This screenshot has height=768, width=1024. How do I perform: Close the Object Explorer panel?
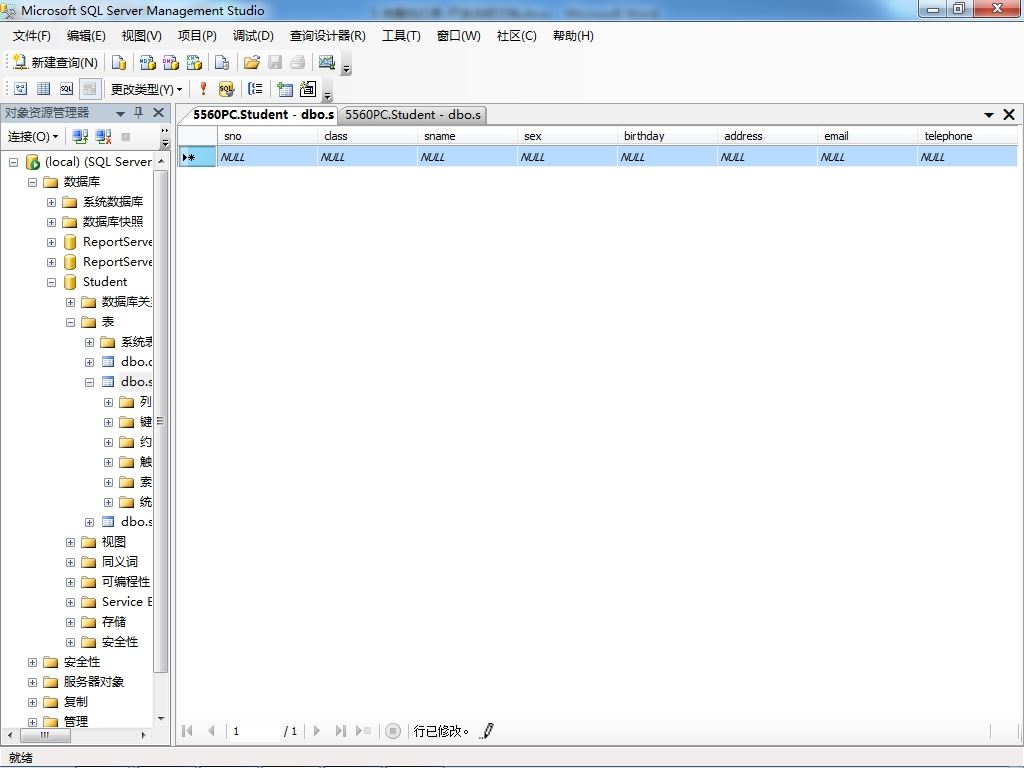click(158, 112)
